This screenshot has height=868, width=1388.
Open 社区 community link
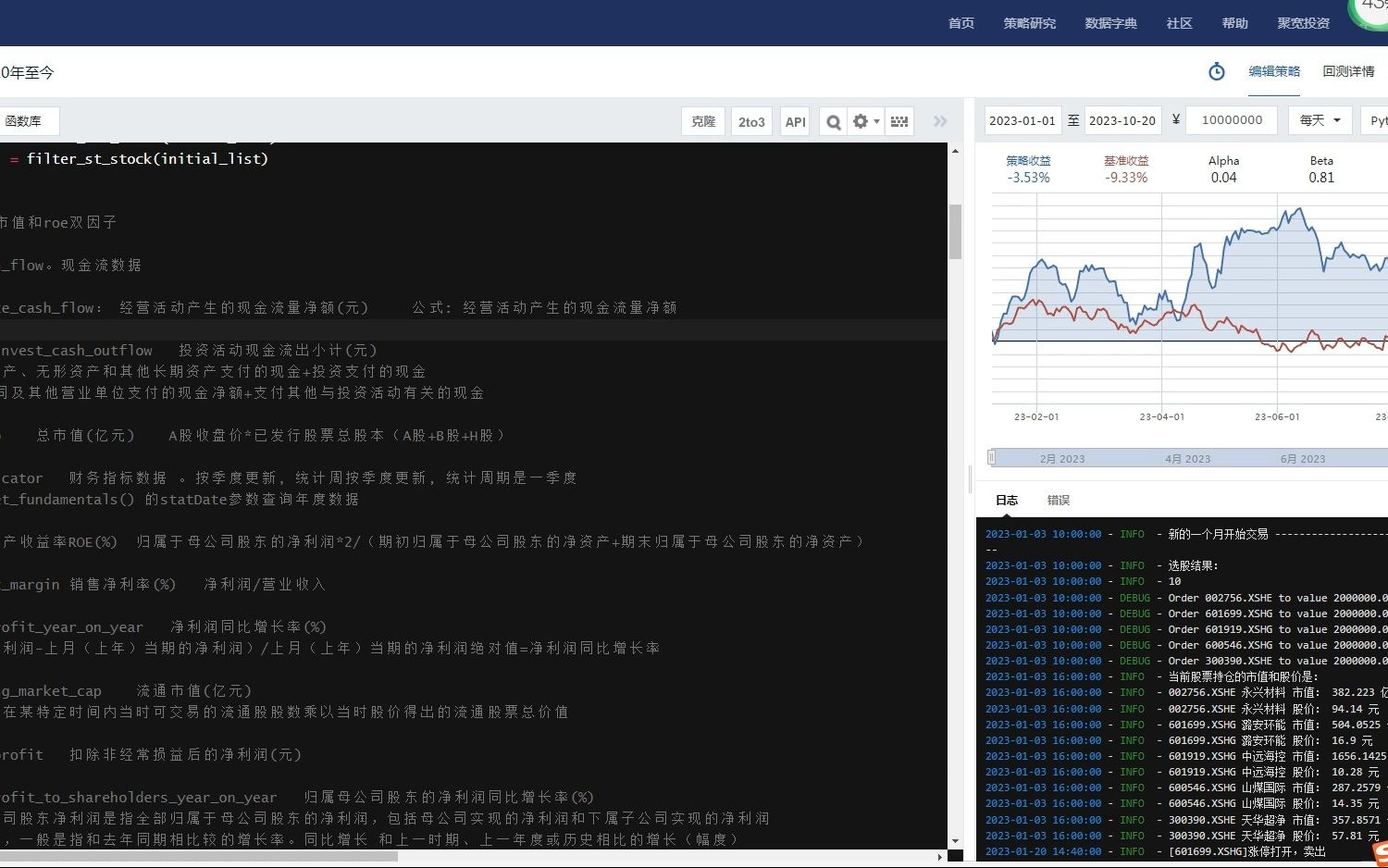tap(1180, 23)
